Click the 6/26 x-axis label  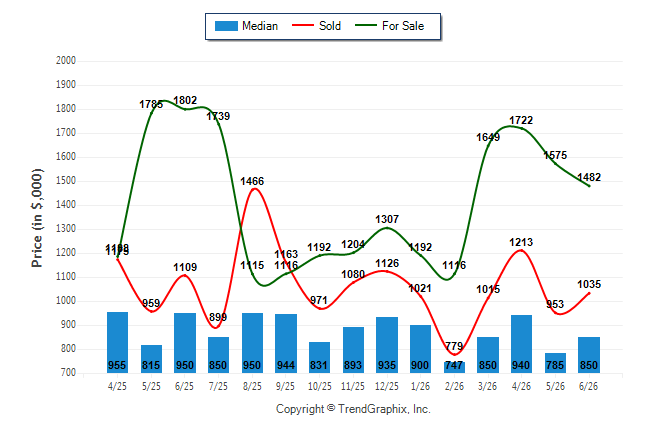[x=588, y=386]
